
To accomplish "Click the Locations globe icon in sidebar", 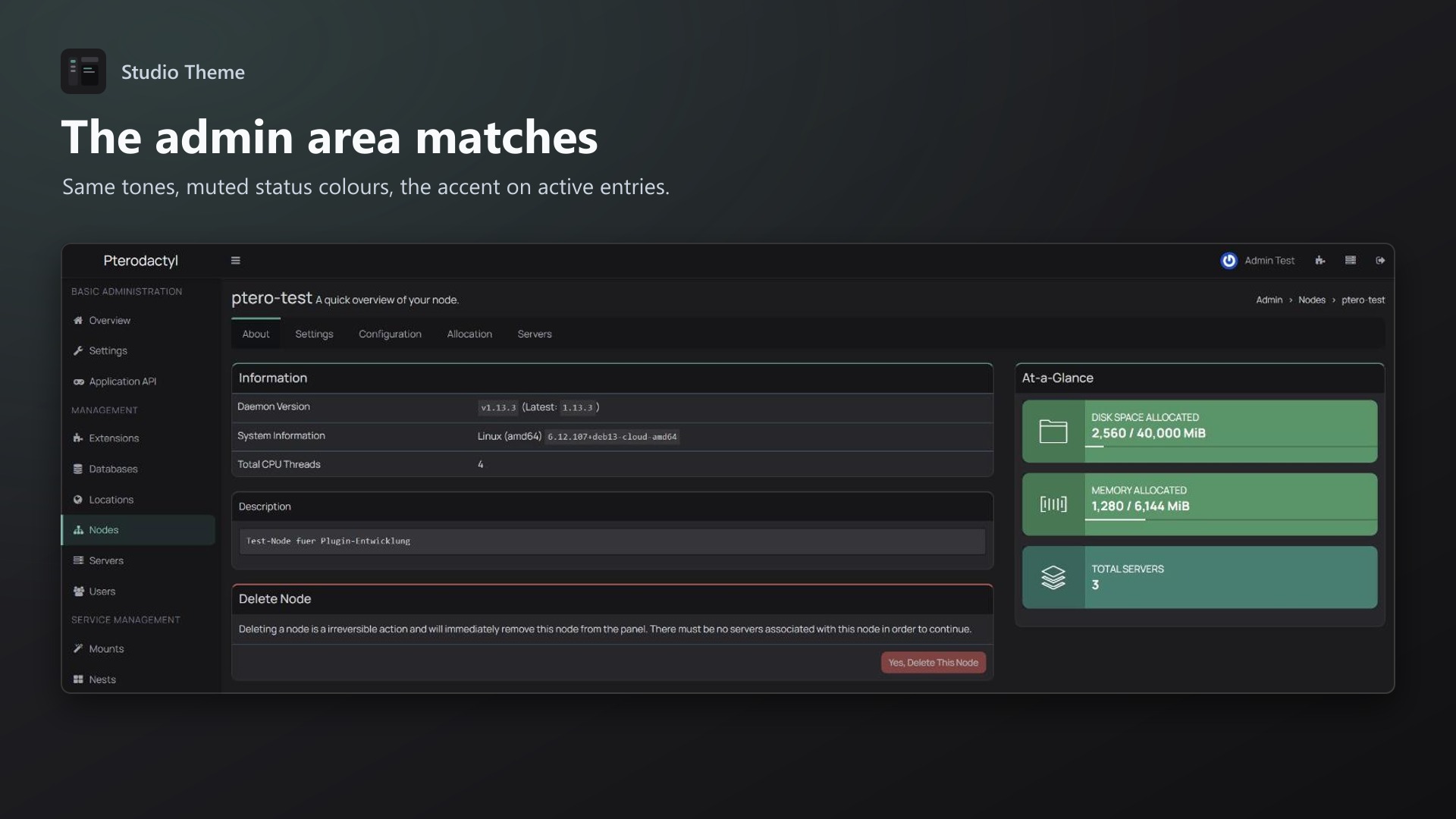I will coord(78,500).
